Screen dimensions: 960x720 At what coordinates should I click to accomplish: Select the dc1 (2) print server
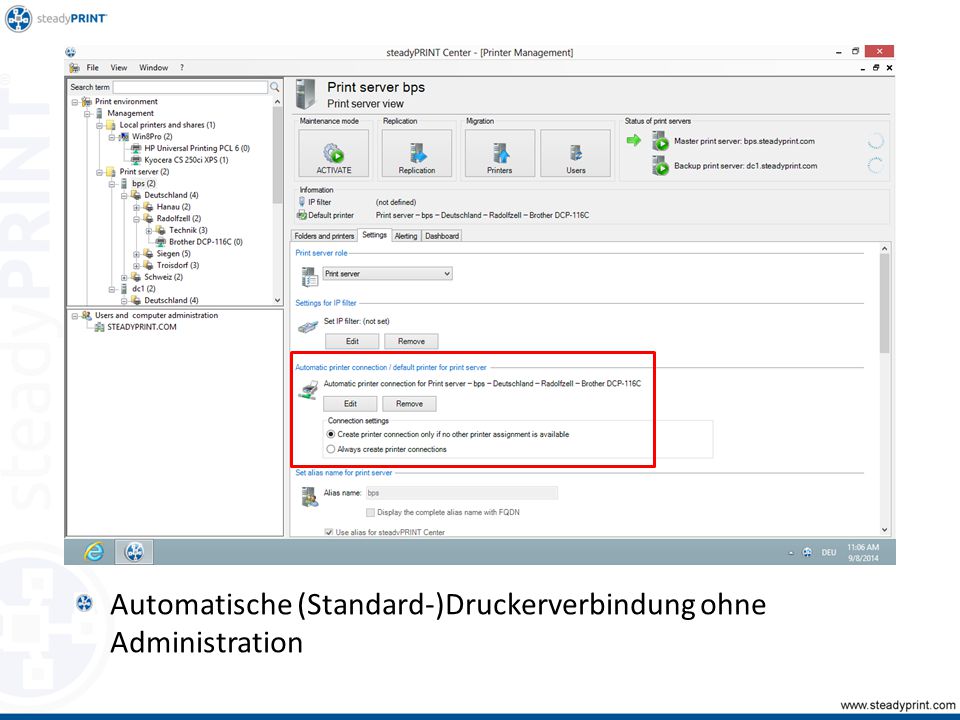coord(143,289)
